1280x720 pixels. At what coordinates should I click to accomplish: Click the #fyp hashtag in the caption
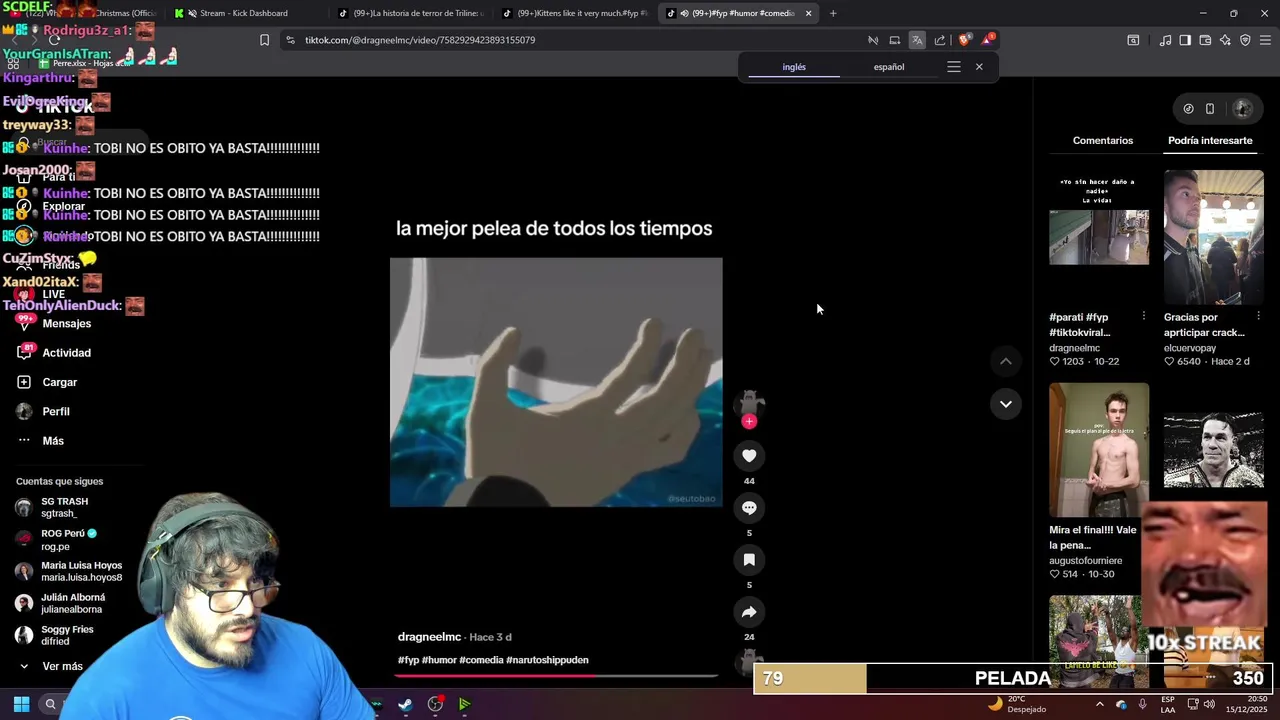pyautogui.click(x=408, y=660)
